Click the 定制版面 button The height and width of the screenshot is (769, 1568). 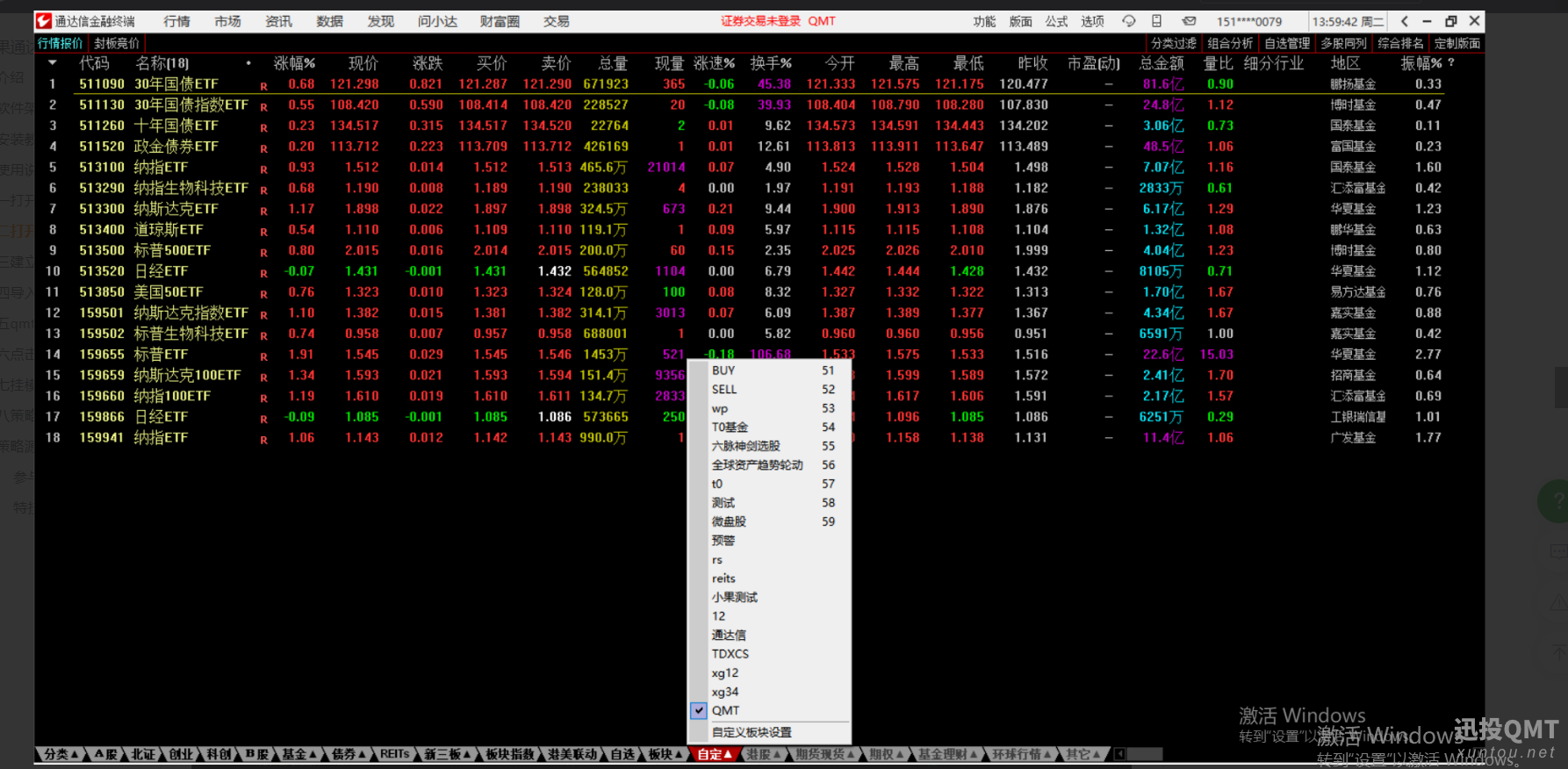[x=1457, y=43]
